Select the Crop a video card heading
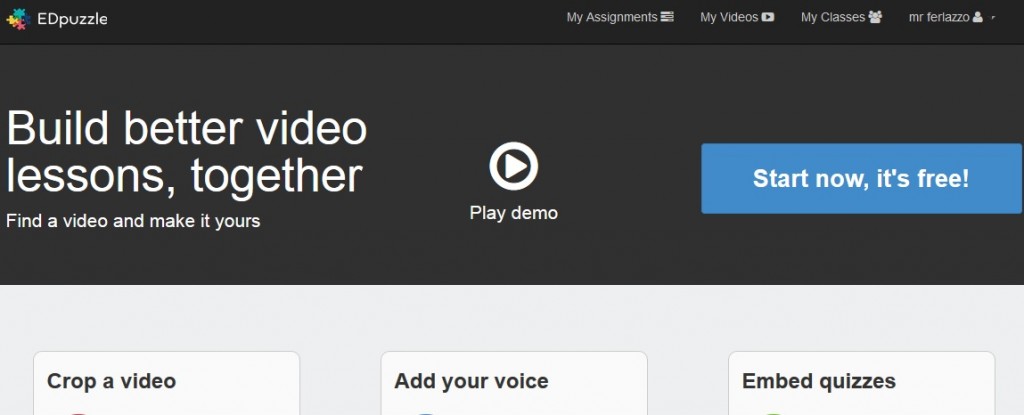The height and width of the screenshot is (415, 1024). pyautogui.click(x=112, y=381)
